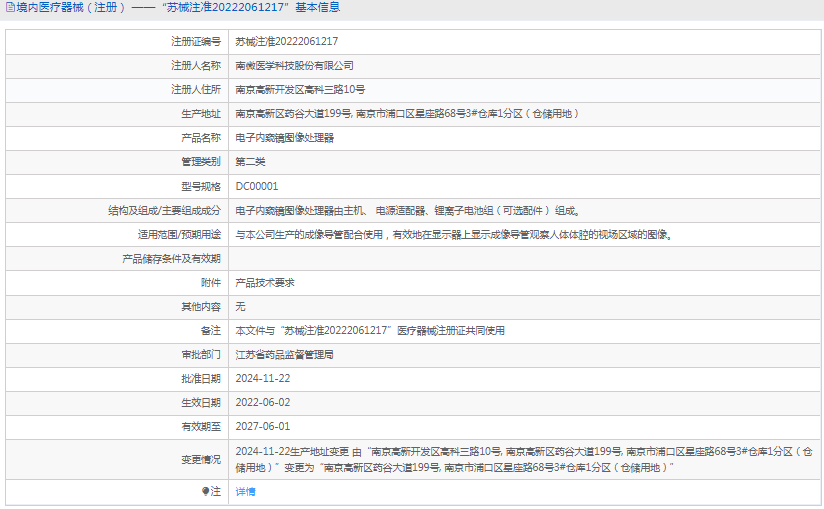Click the 生产地址 label

[x=201, y=114]
